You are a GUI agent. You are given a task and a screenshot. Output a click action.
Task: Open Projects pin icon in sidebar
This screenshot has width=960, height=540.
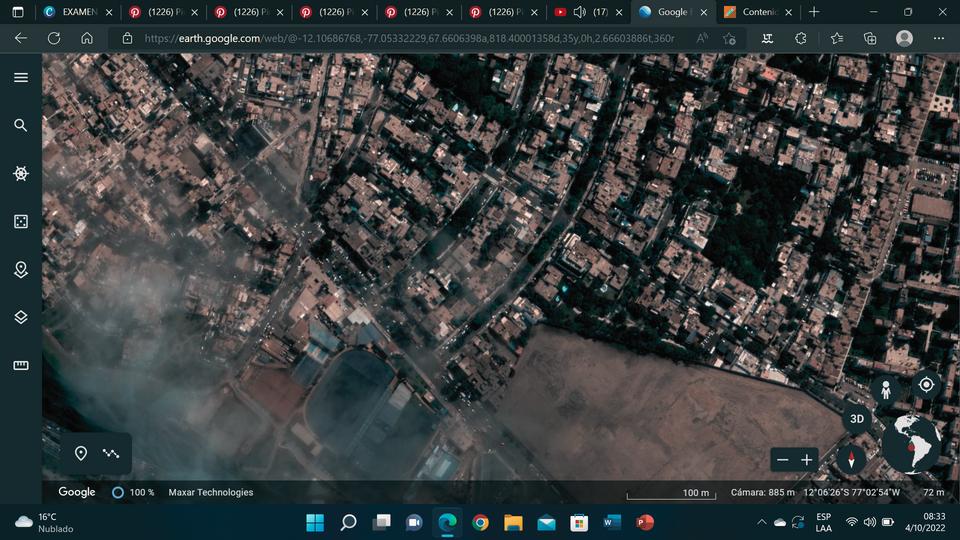pyautogui.click(x=21, y=269)
